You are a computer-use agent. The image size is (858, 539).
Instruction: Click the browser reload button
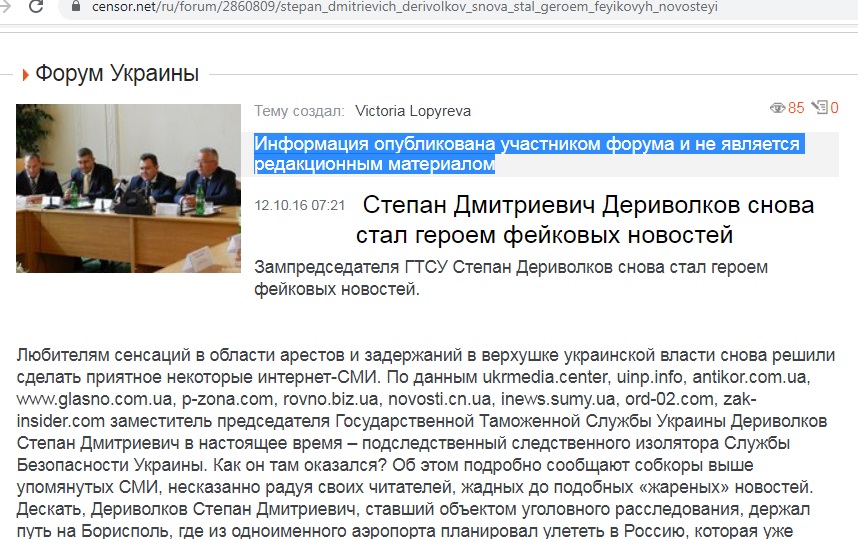[36, 7]
